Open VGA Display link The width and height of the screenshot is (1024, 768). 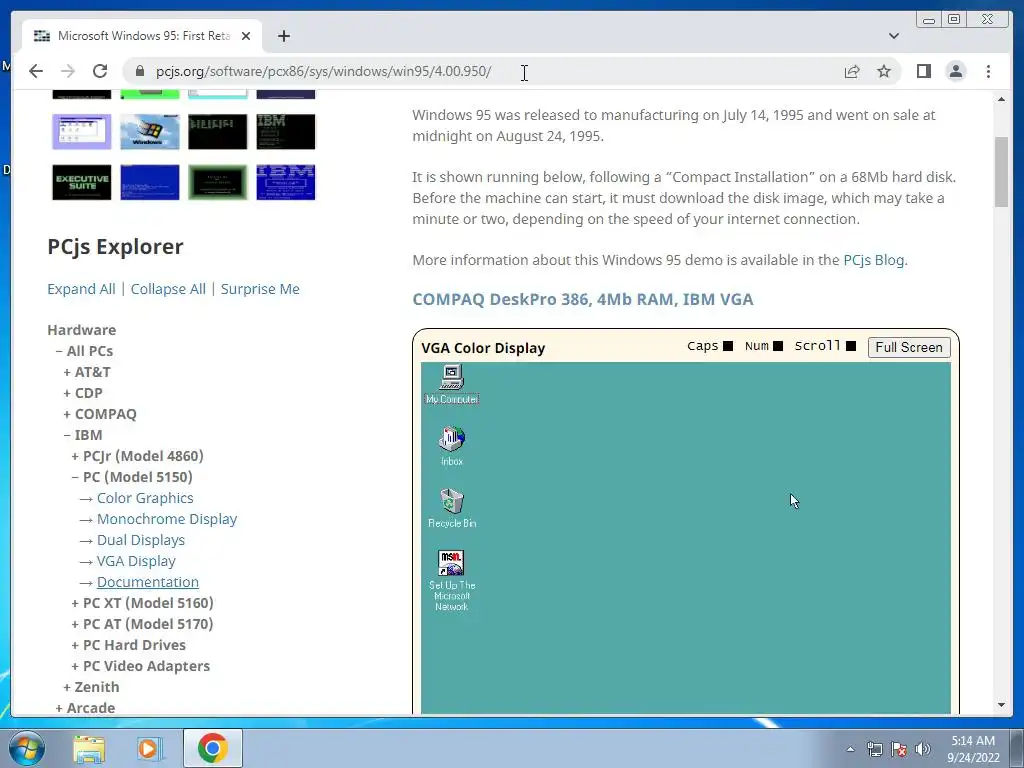point(136,560)
